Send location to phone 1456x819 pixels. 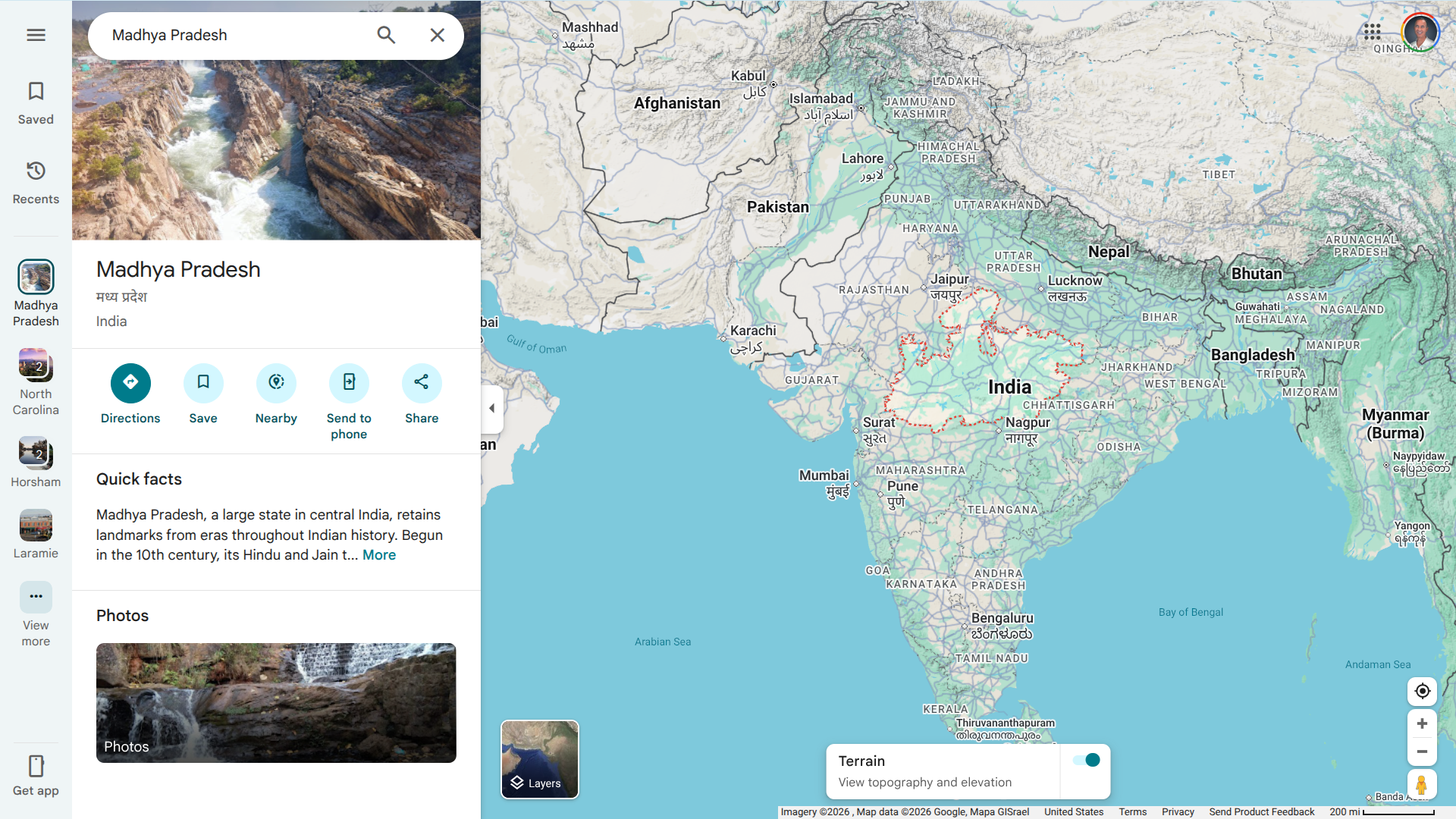[x=349, y=383]
